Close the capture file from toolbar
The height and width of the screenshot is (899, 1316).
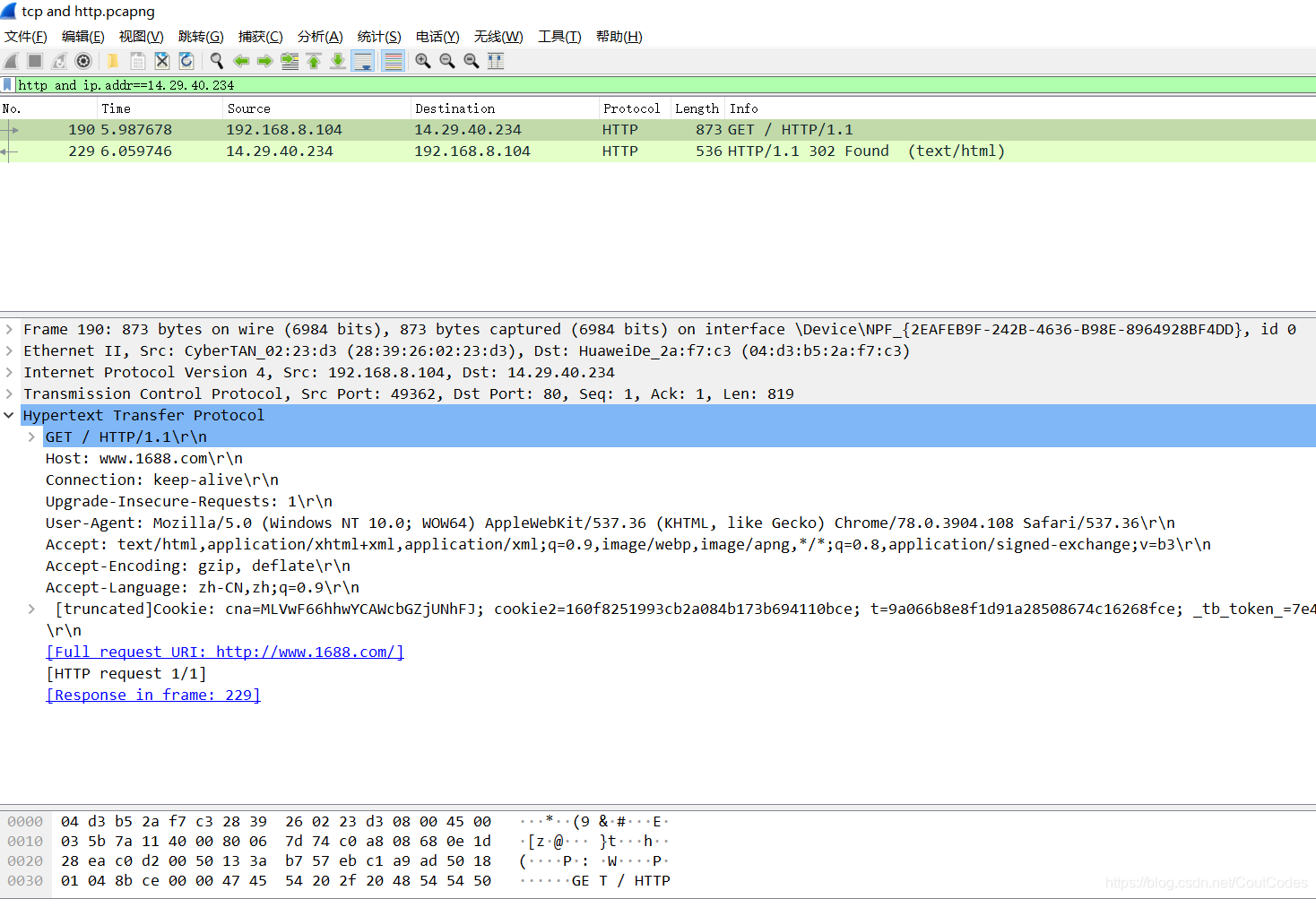click(x=162, y=61)
